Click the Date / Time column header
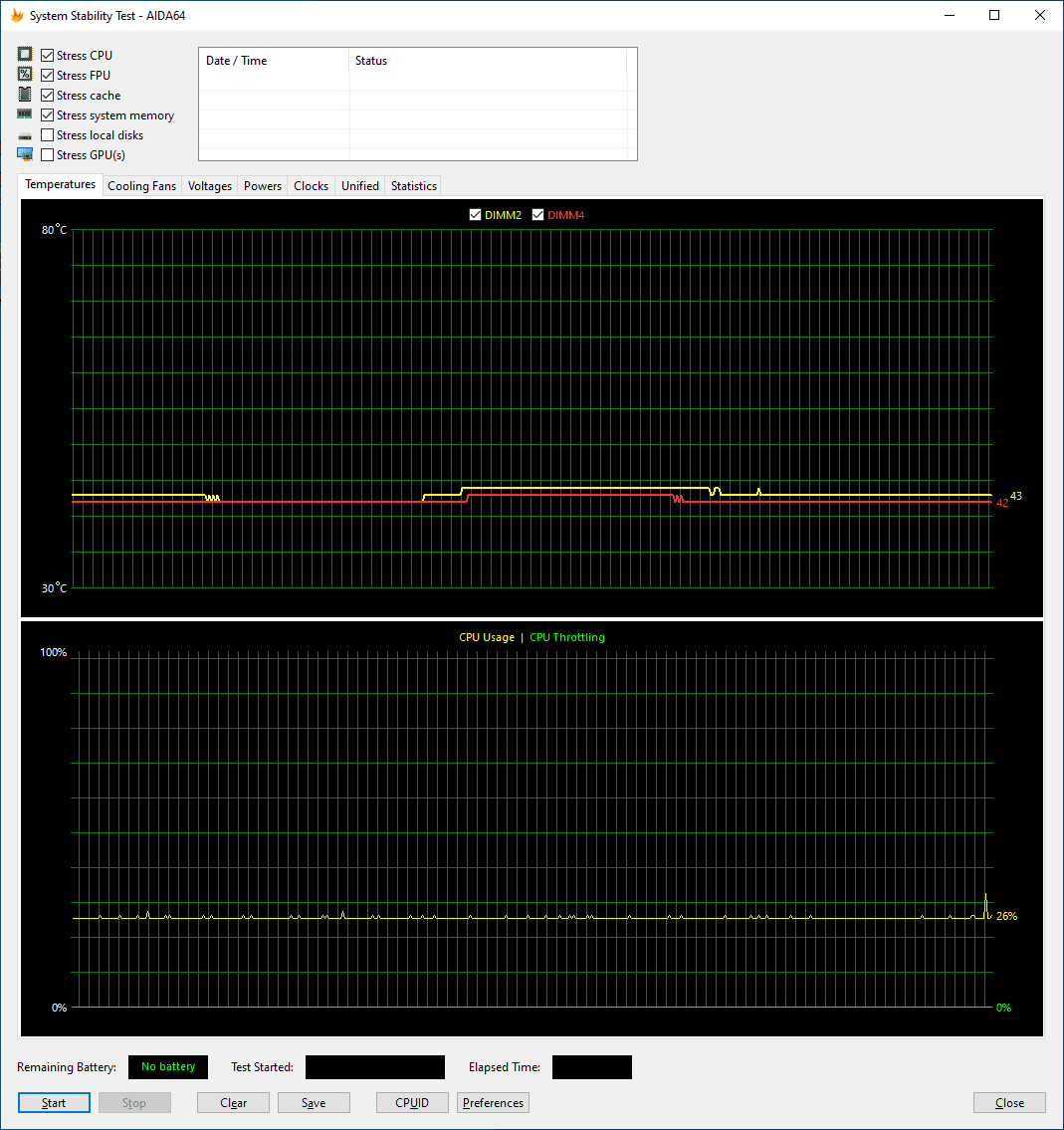 click(x=274, y=61)
